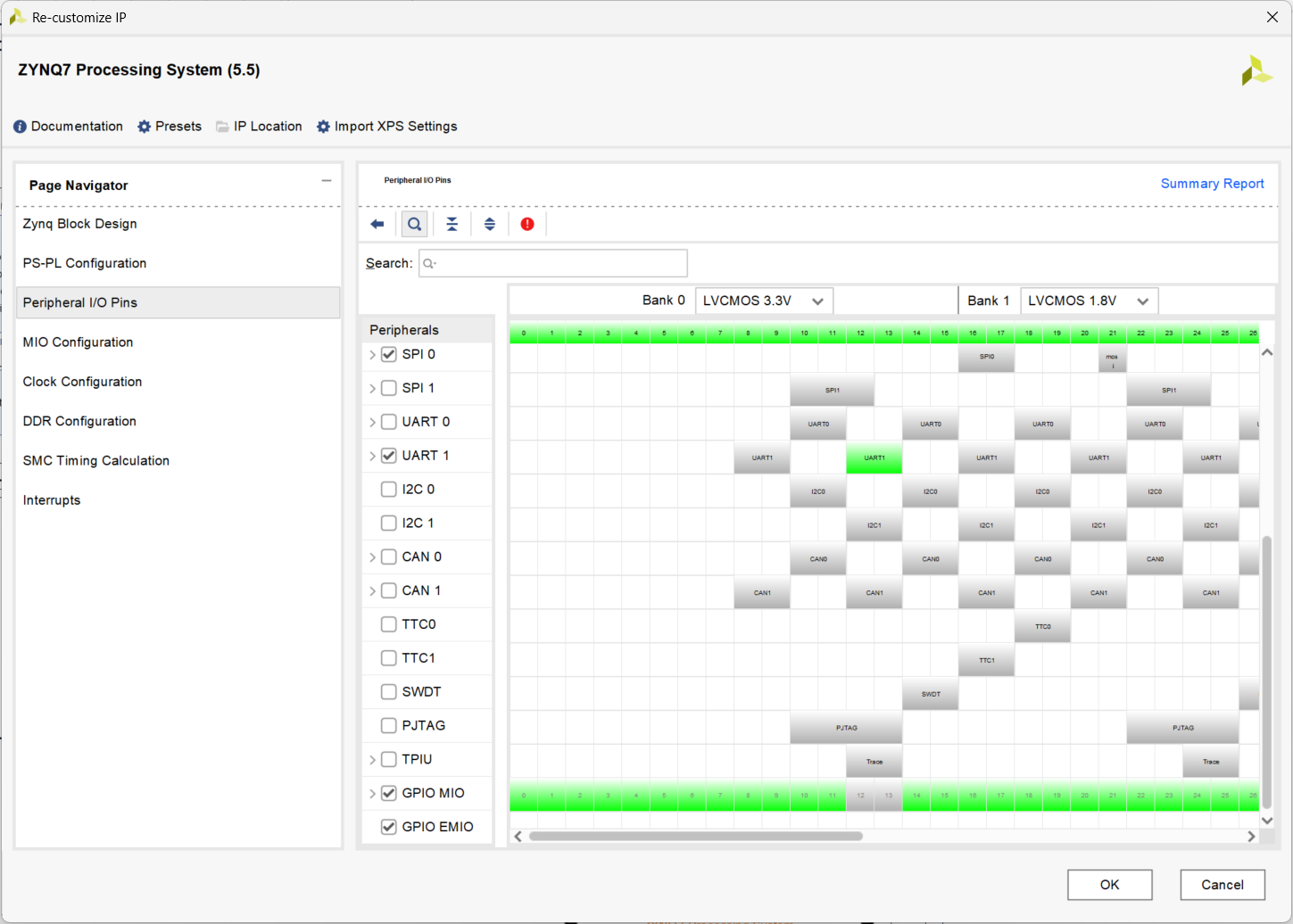Go to SMC Timing Calculation page

click(178, 461)
